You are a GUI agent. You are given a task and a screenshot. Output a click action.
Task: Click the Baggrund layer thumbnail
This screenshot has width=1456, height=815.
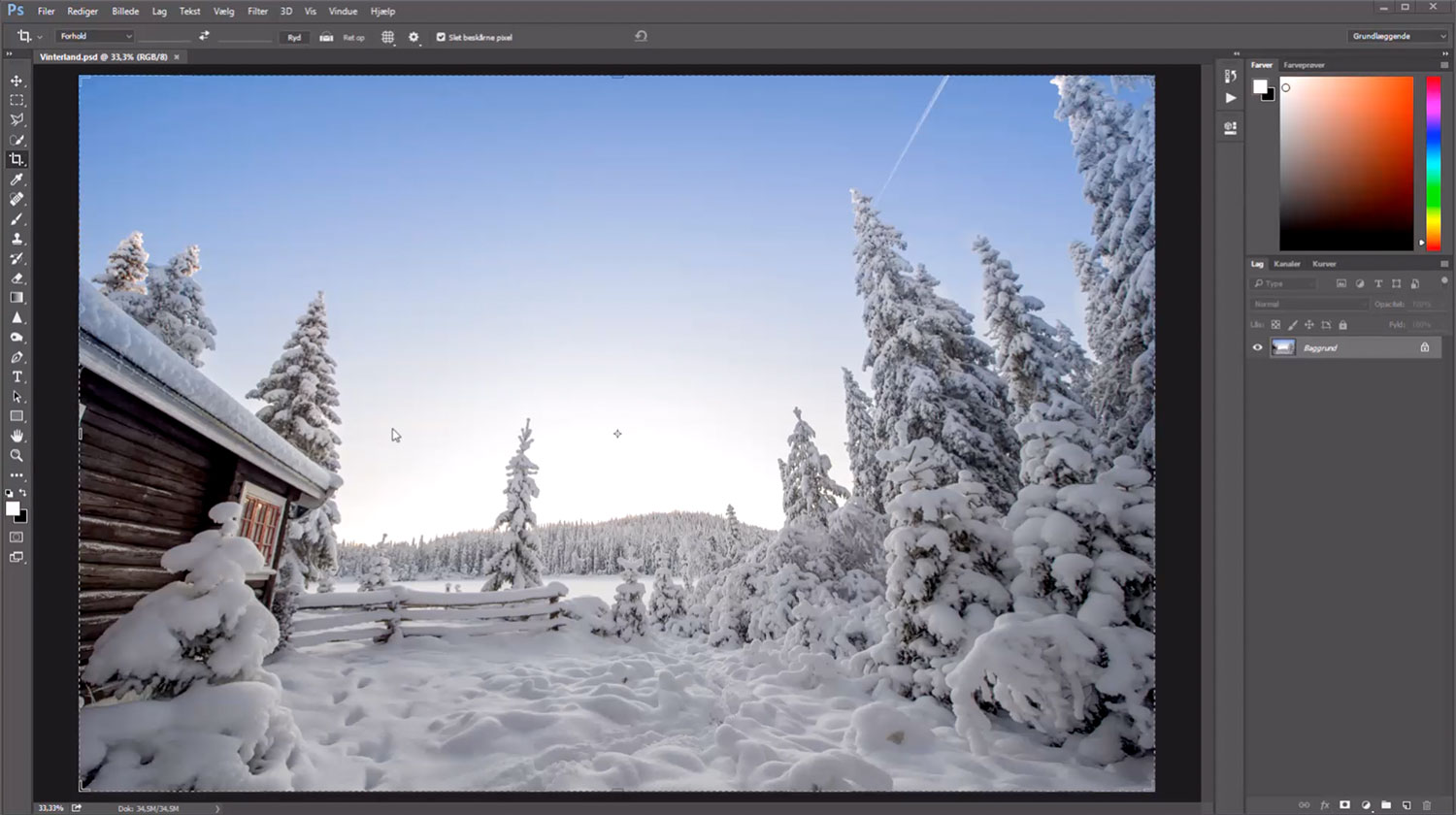(1283, 347)
